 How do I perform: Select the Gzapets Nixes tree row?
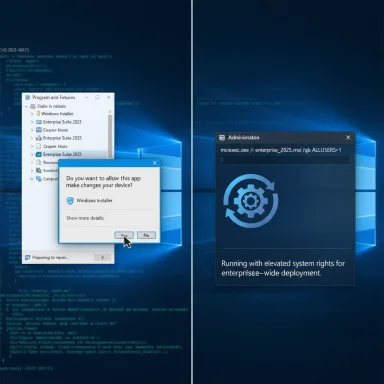55,146
